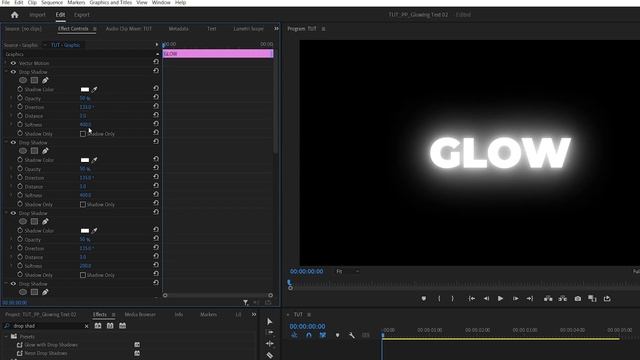
Task: Select the Razor tool
Action: [x=269, y=355]
